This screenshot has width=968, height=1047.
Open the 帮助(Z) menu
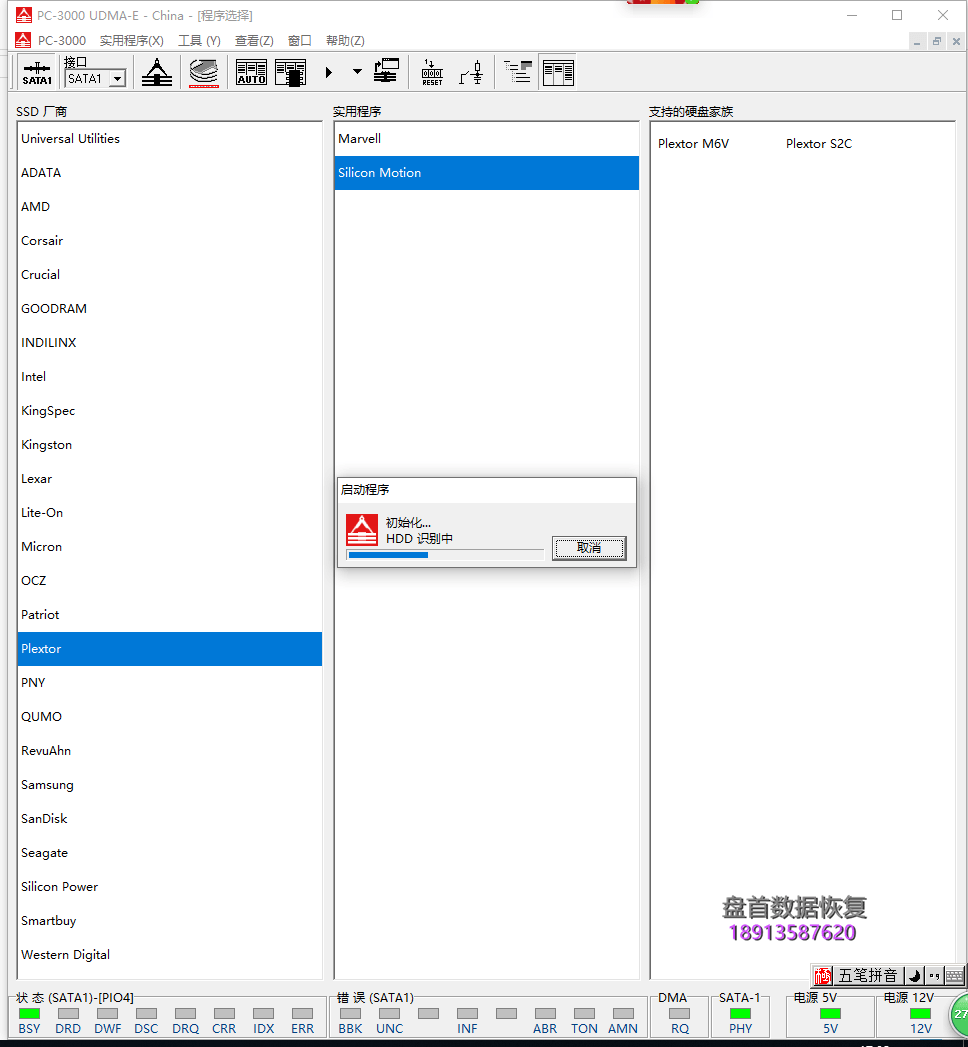[345, 41]
